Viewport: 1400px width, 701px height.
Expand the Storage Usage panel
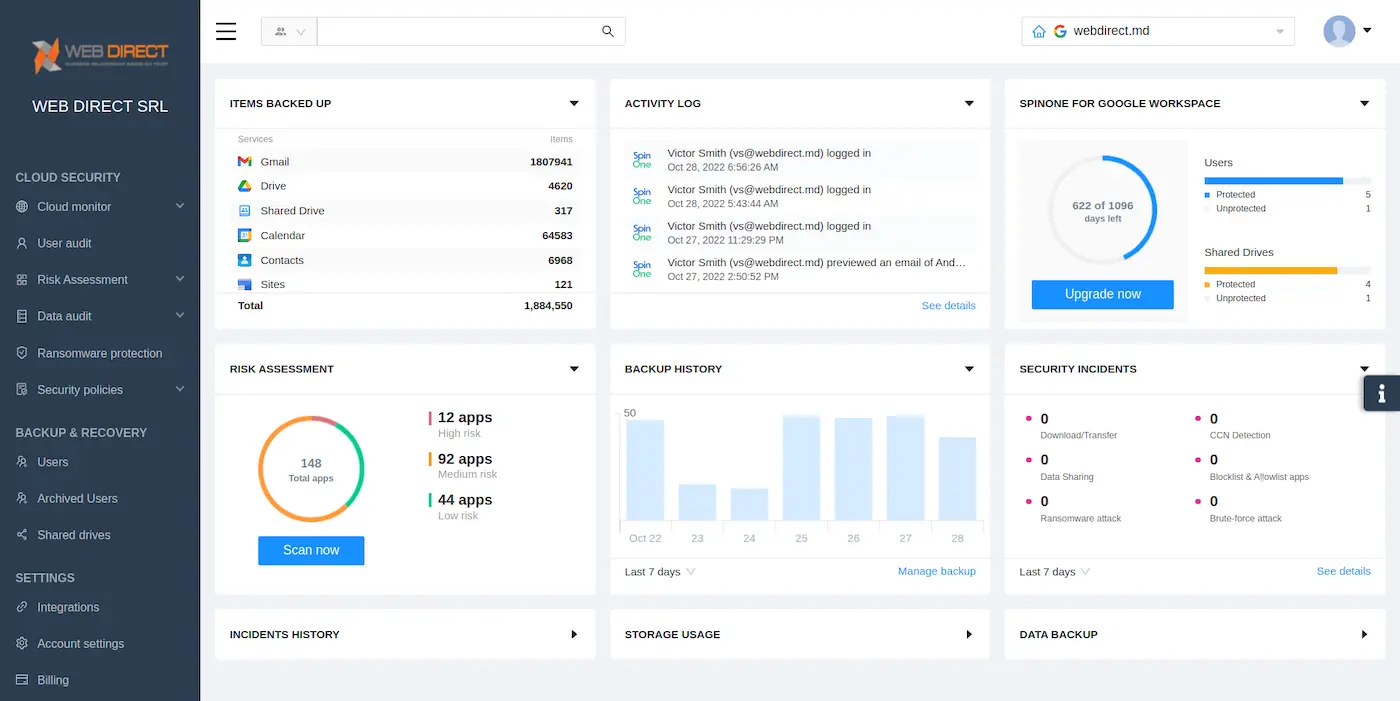pos(969,635)
